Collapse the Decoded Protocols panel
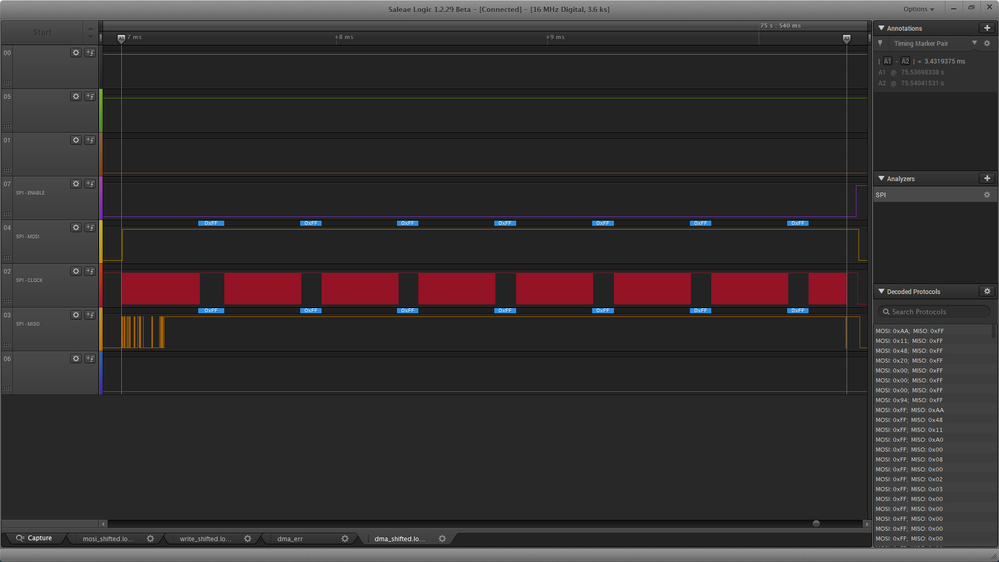 [x=881, y=291]
